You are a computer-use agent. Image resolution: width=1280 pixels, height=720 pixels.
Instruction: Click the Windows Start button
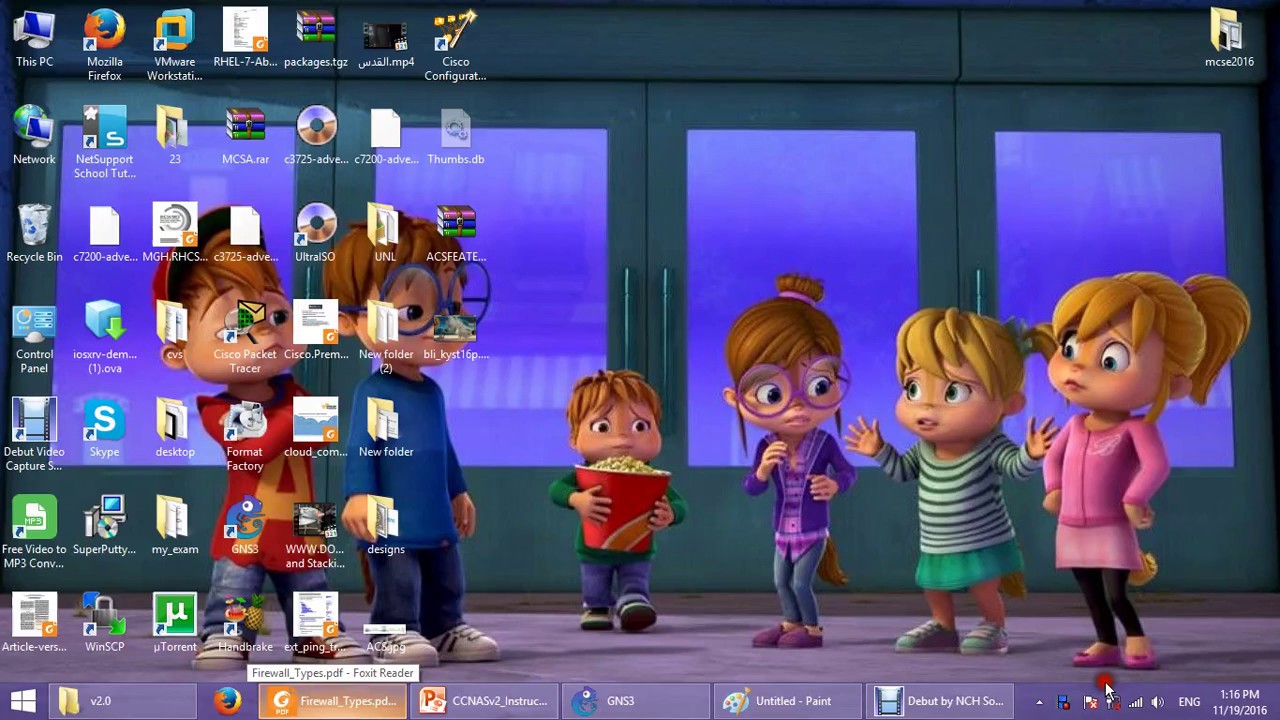(x=23, y=701)
